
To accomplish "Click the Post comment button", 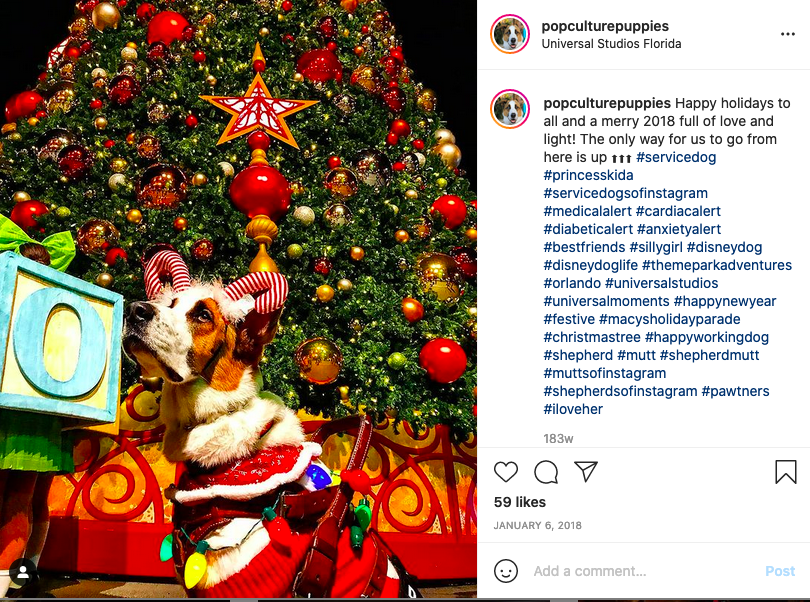I will [x=780, y=571].
